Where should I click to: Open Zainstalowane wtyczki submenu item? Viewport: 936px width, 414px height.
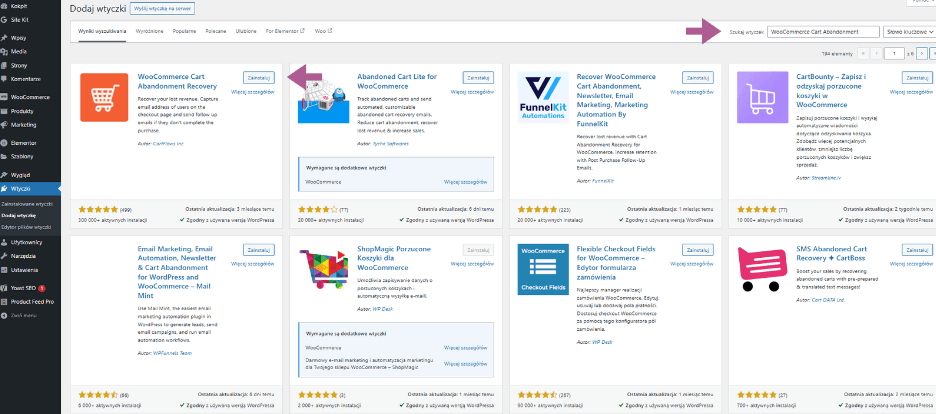pyautogui.click(x=27, y=204)
